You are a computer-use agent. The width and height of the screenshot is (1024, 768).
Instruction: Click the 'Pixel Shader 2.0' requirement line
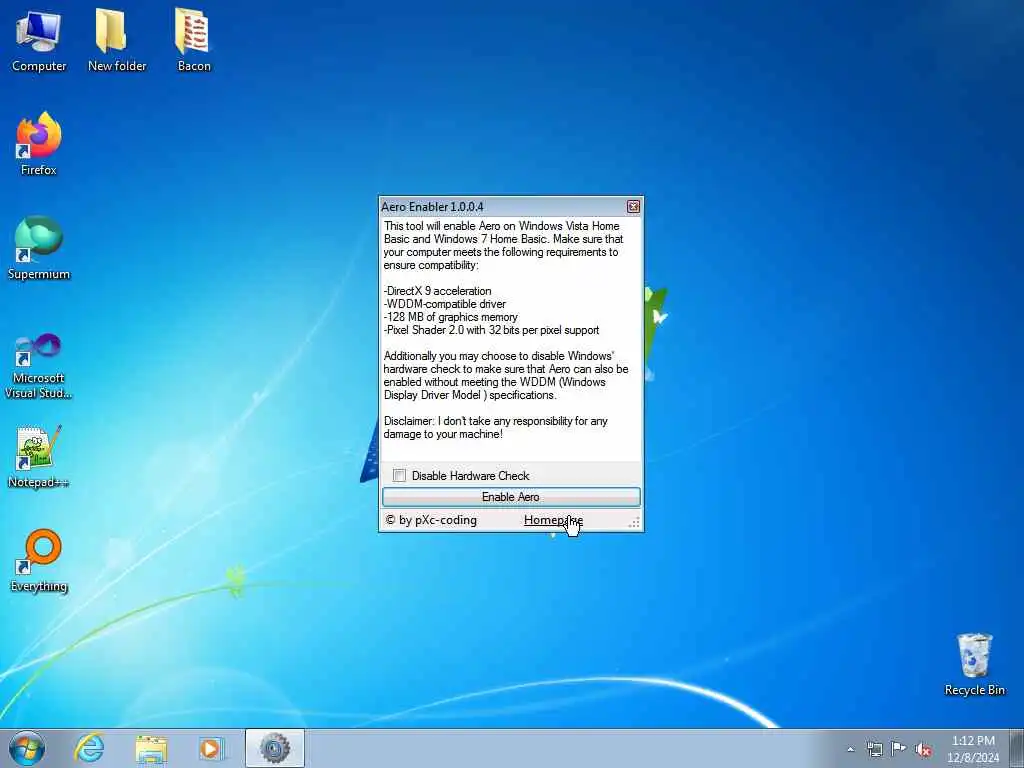tap(491, 330)
